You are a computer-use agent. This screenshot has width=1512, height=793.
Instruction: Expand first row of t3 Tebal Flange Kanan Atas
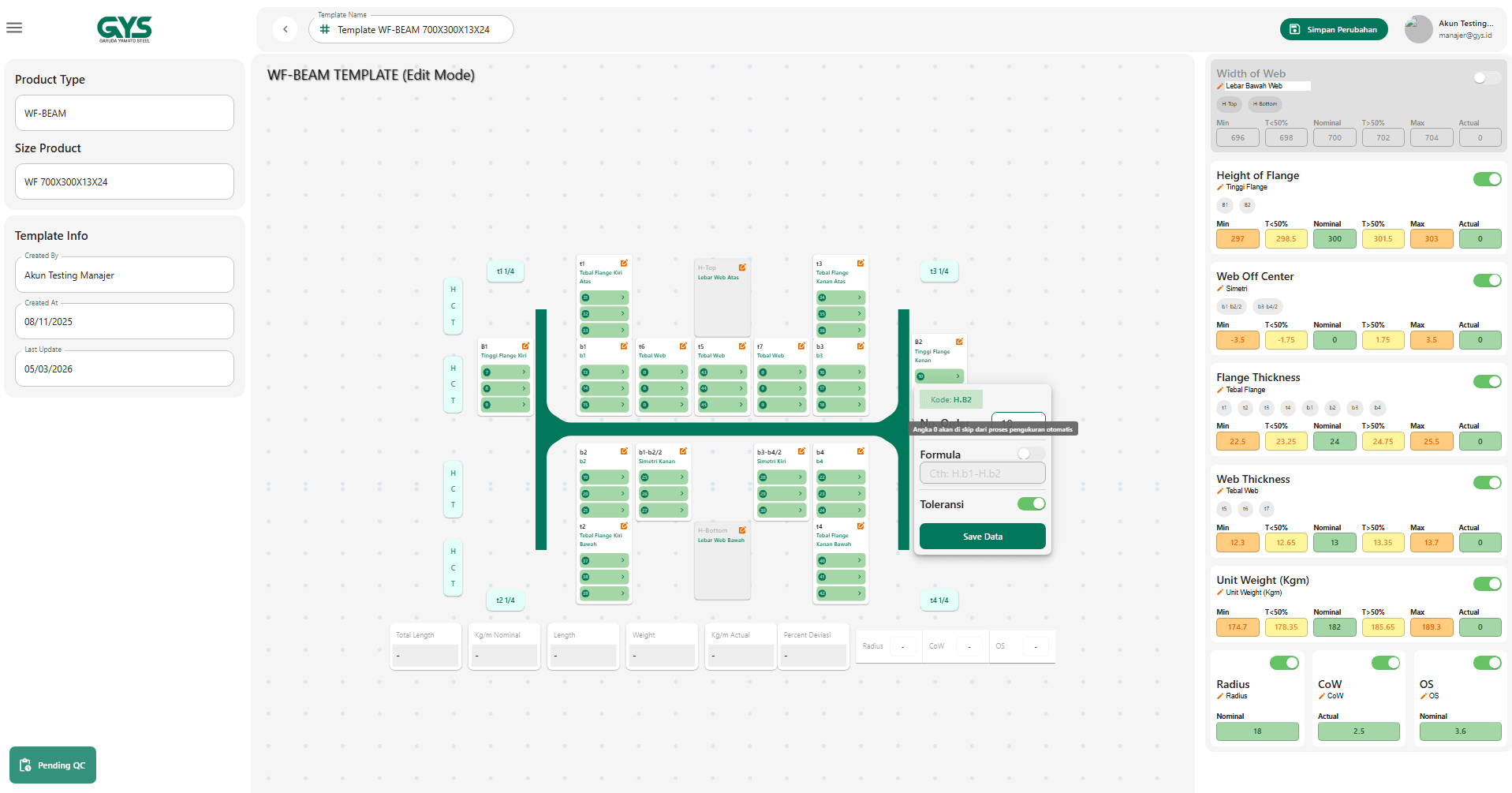click(841, 297)
